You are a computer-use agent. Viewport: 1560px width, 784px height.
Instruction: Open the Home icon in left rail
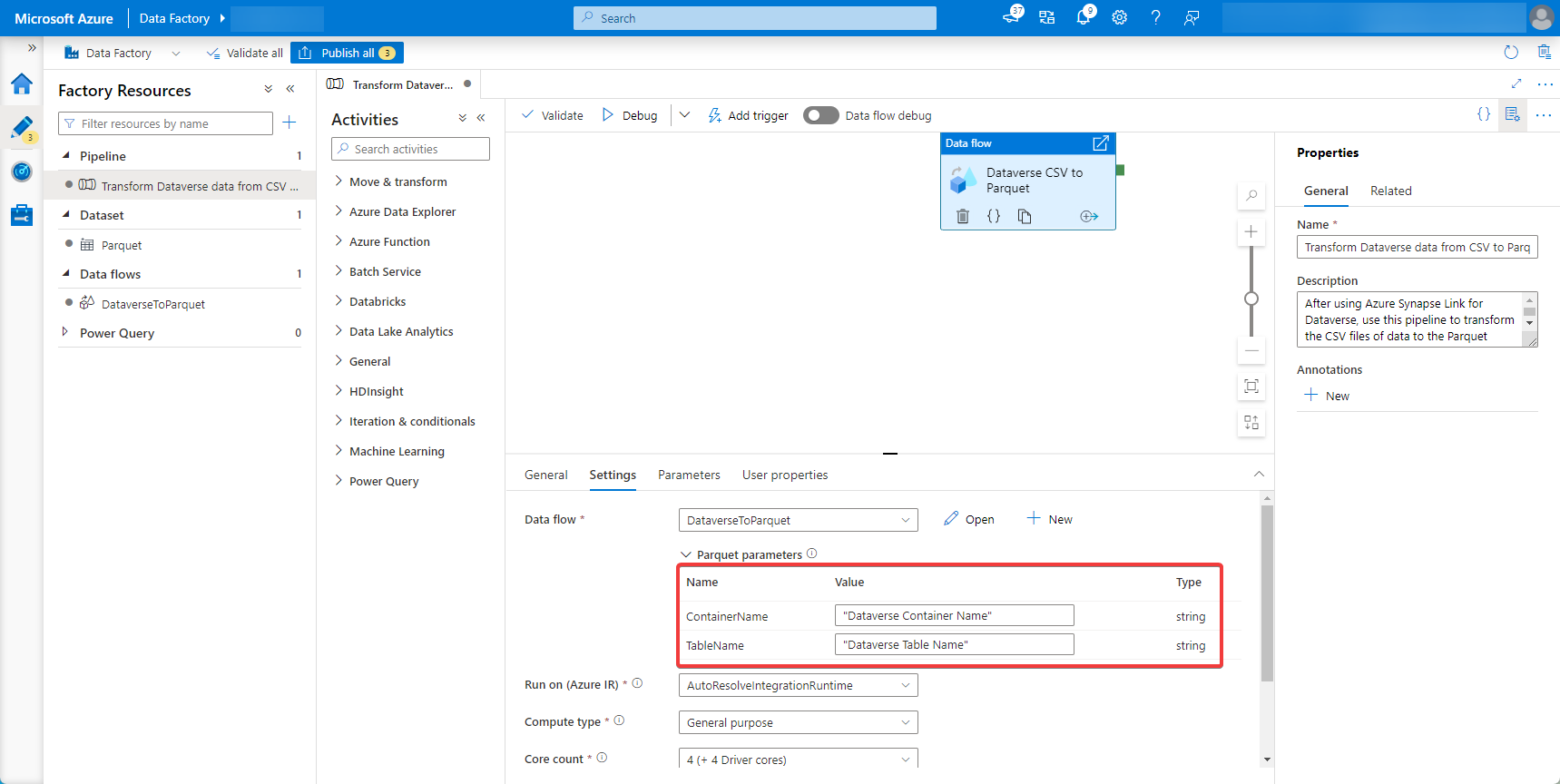click(22, 84)
